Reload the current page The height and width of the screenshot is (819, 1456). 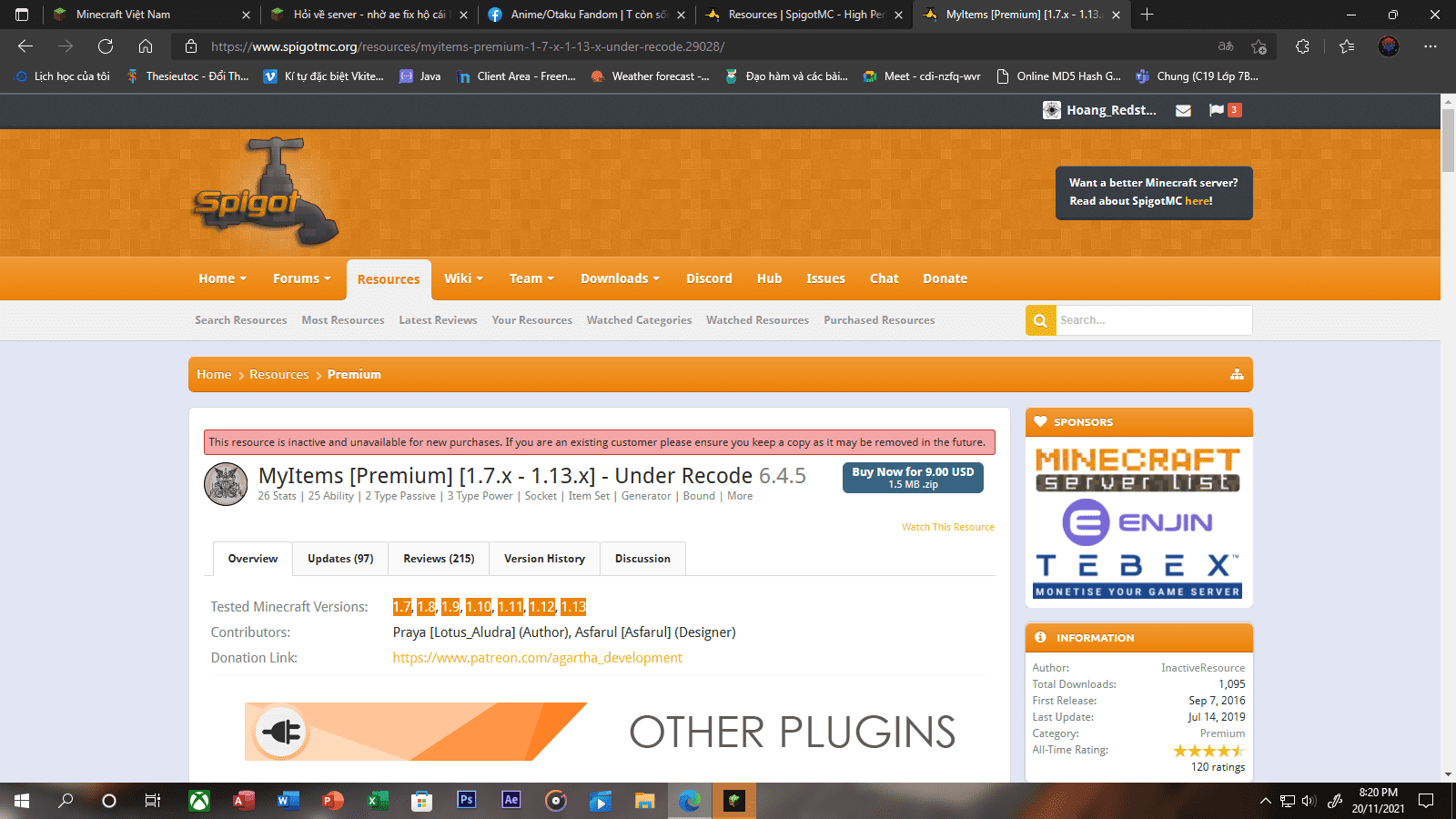106,46
